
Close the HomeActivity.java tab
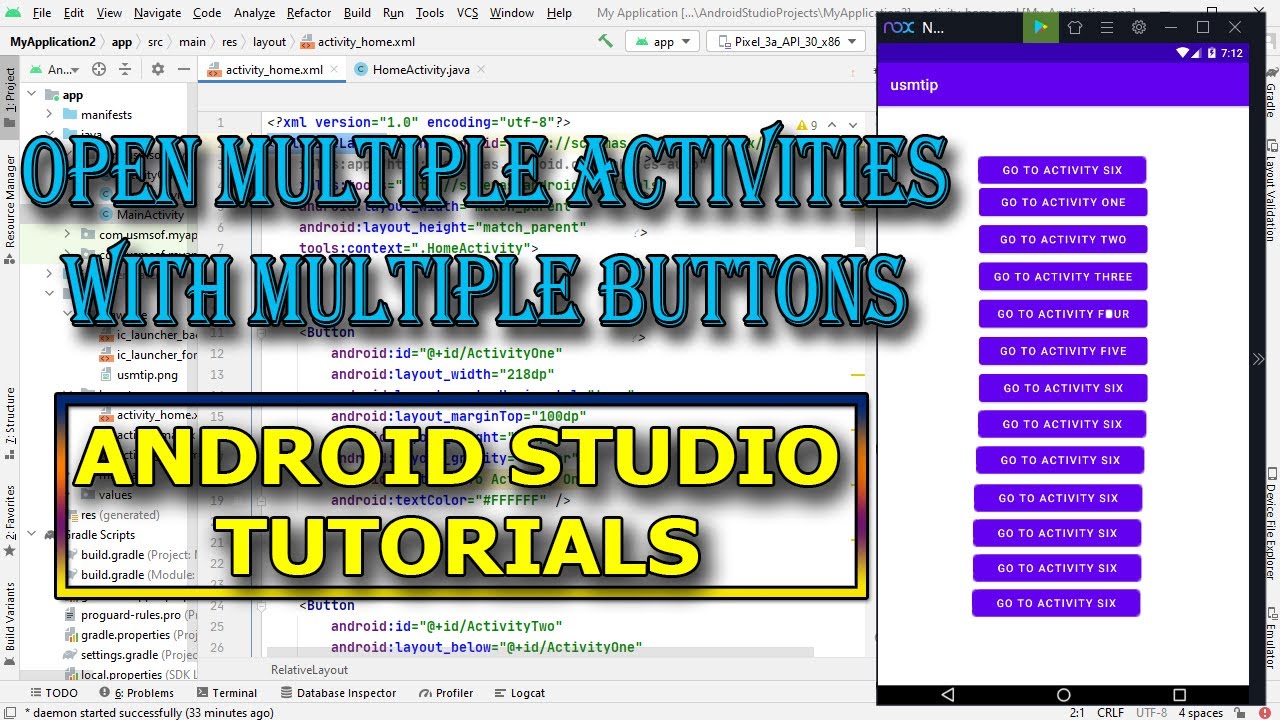[480, 69]
